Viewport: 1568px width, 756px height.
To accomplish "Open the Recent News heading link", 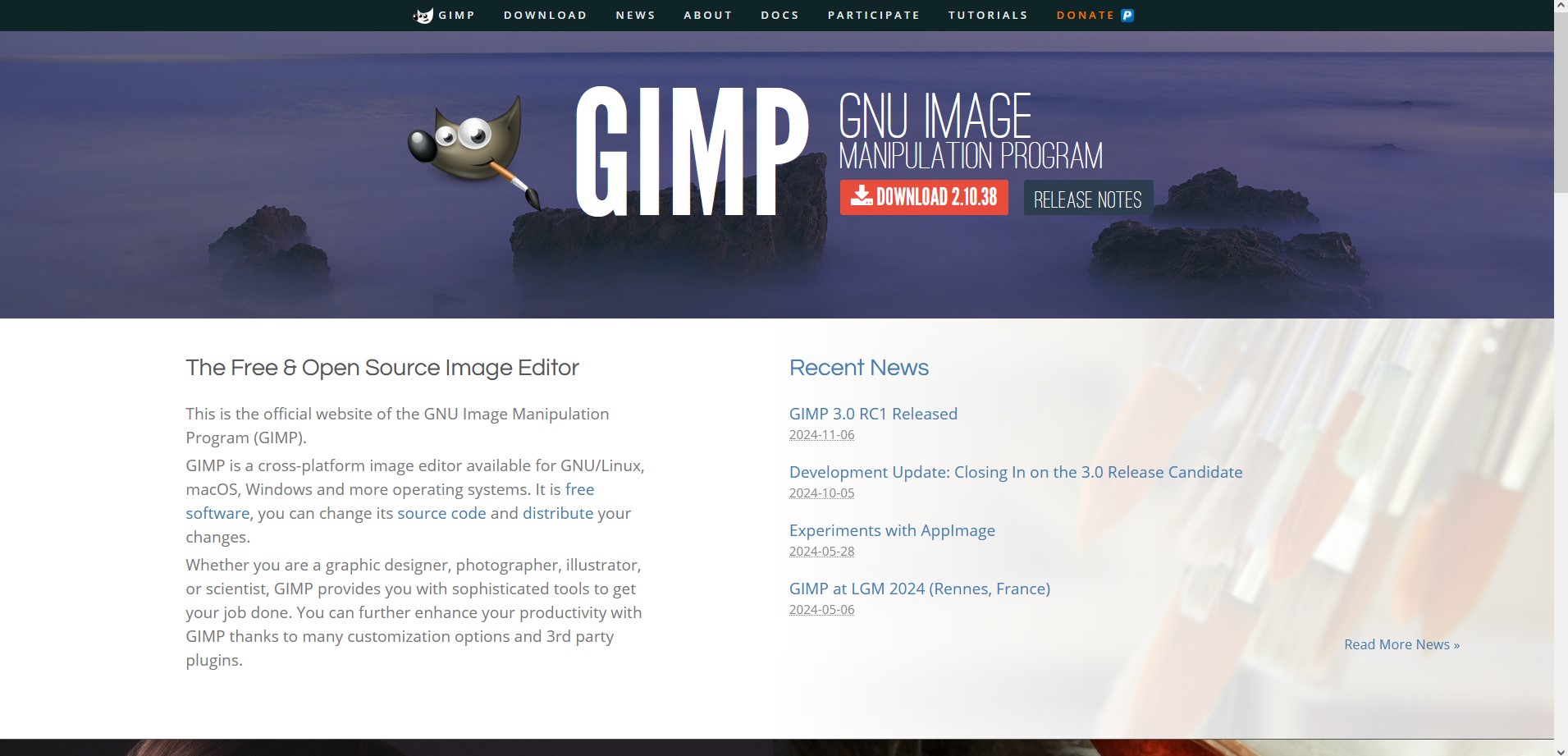I will click(859, 368).
